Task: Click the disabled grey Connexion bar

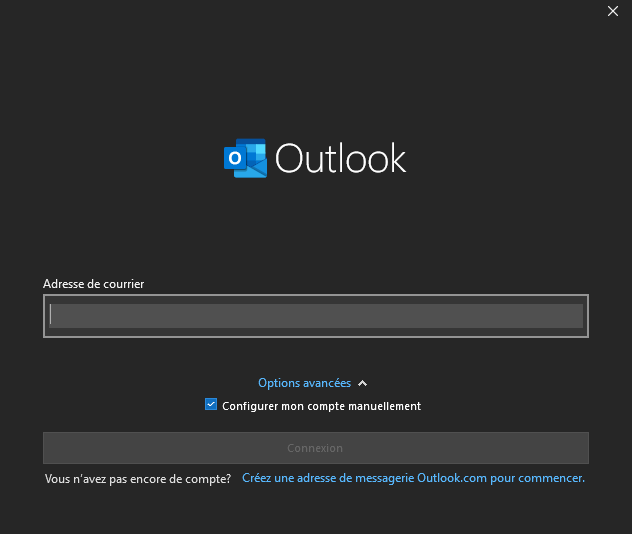Action: [x=316, y=448]
